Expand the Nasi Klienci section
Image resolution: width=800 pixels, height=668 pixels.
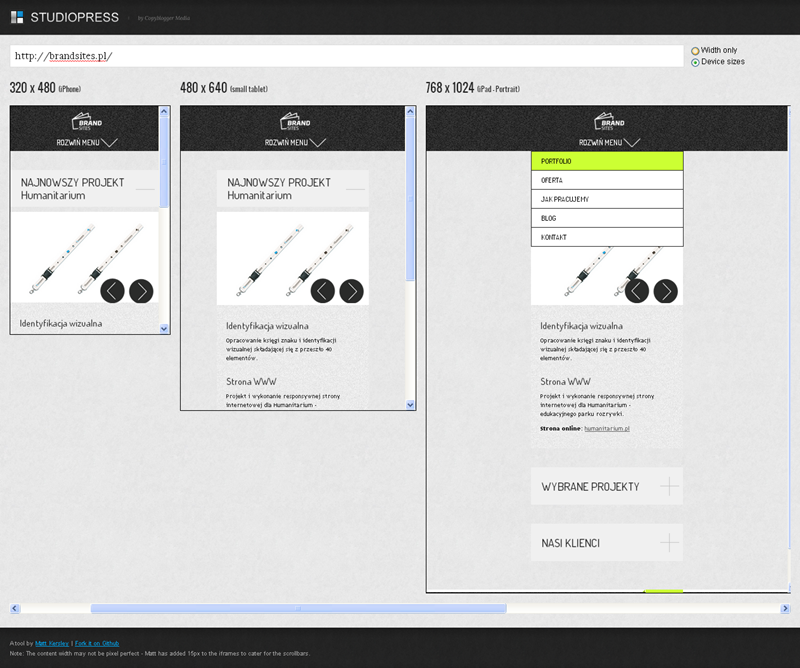606,543
